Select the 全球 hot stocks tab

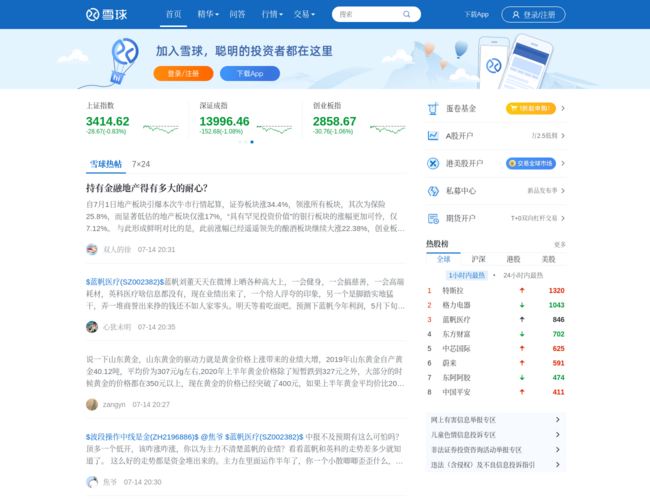tap(444, 259)
